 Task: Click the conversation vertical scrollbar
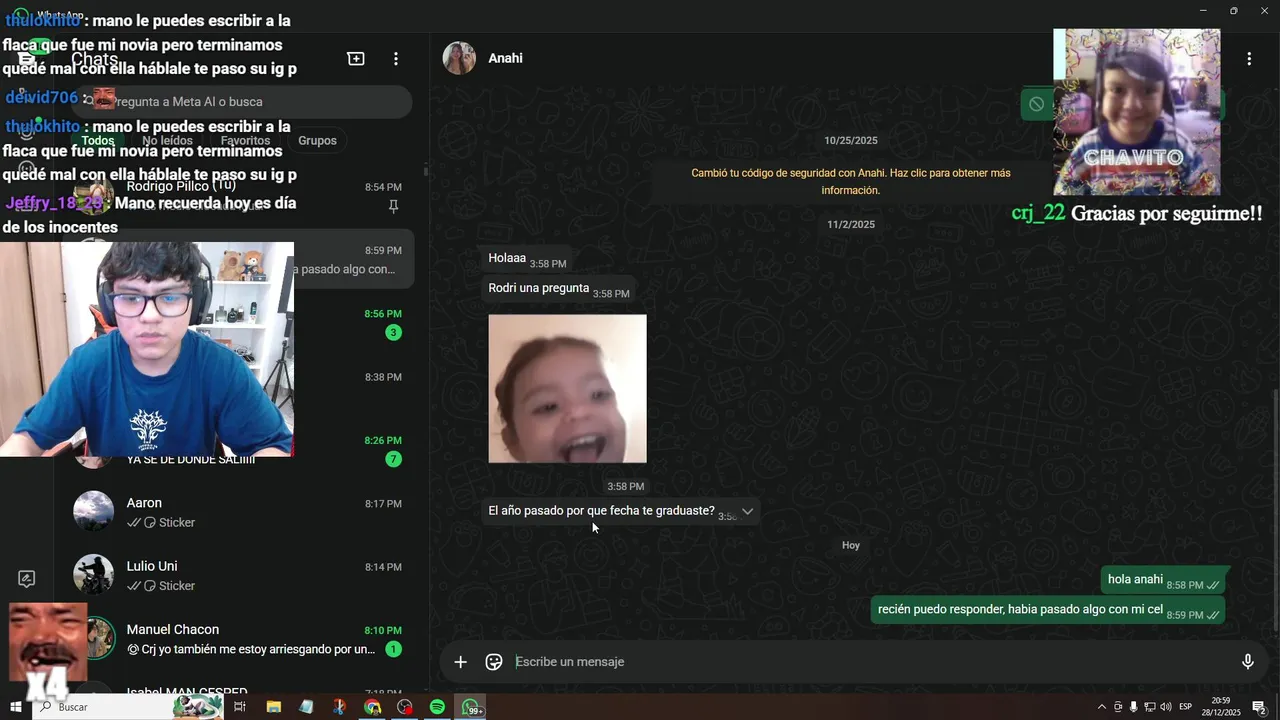point(1275,510)
